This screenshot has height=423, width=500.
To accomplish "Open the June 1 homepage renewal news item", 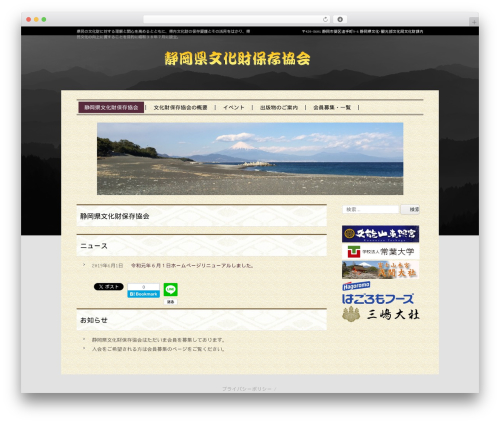I will coord(192,266).
